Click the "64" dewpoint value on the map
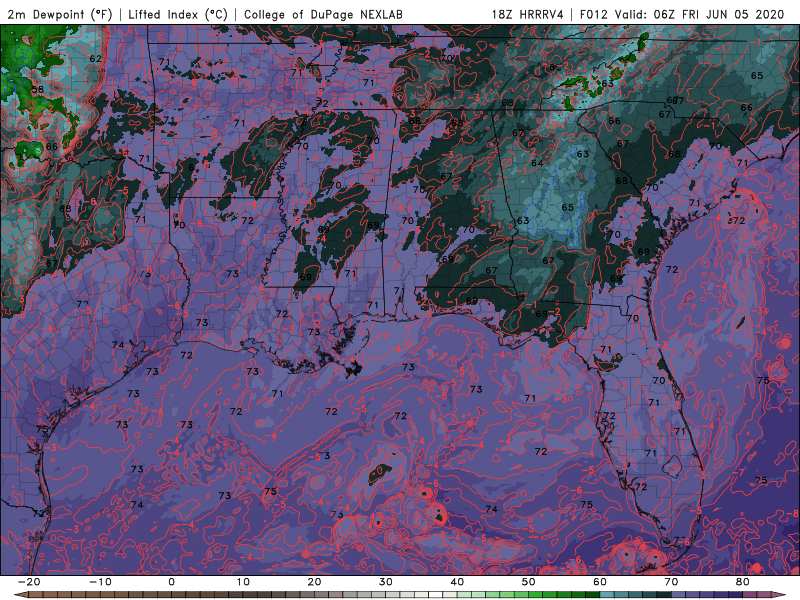Image resolution: width=800 pixels, height=600 pixels. click(x=537, y=163)
